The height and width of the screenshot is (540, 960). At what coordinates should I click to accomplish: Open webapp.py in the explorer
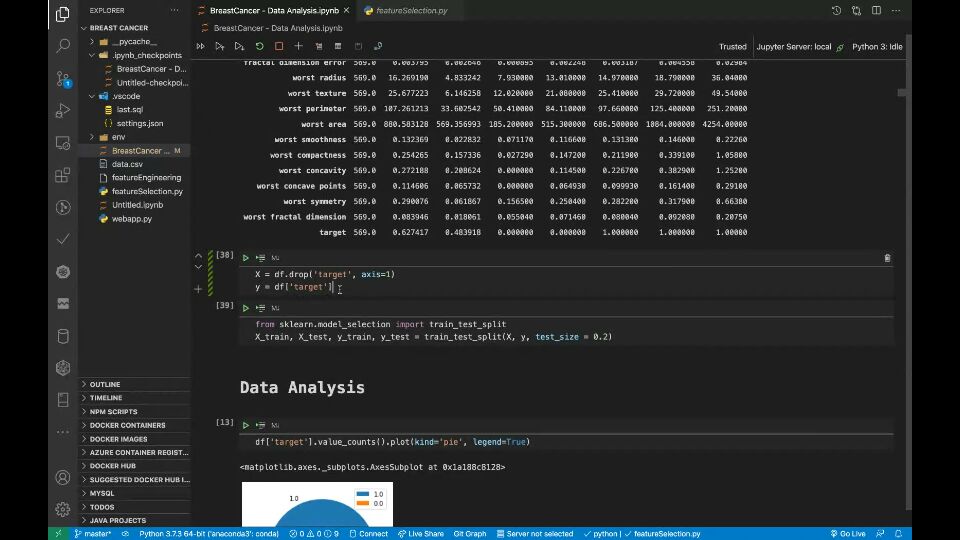131,218
